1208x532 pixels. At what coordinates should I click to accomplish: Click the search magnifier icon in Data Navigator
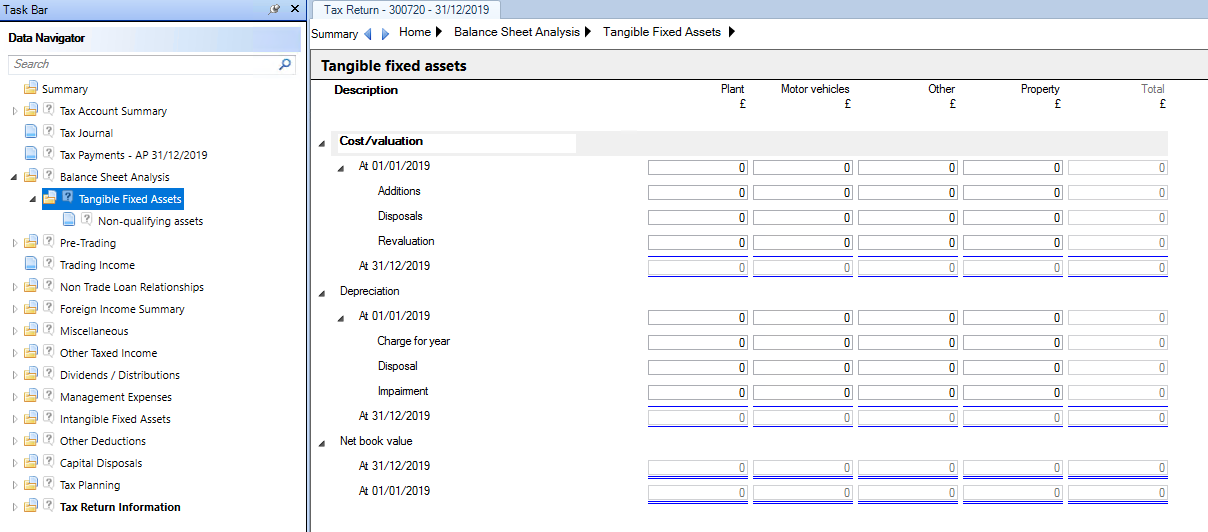point(285,64)
